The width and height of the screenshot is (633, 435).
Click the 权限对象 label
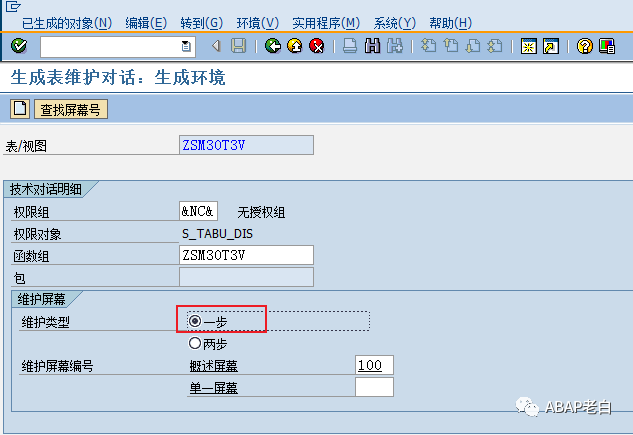click(37, 234)
